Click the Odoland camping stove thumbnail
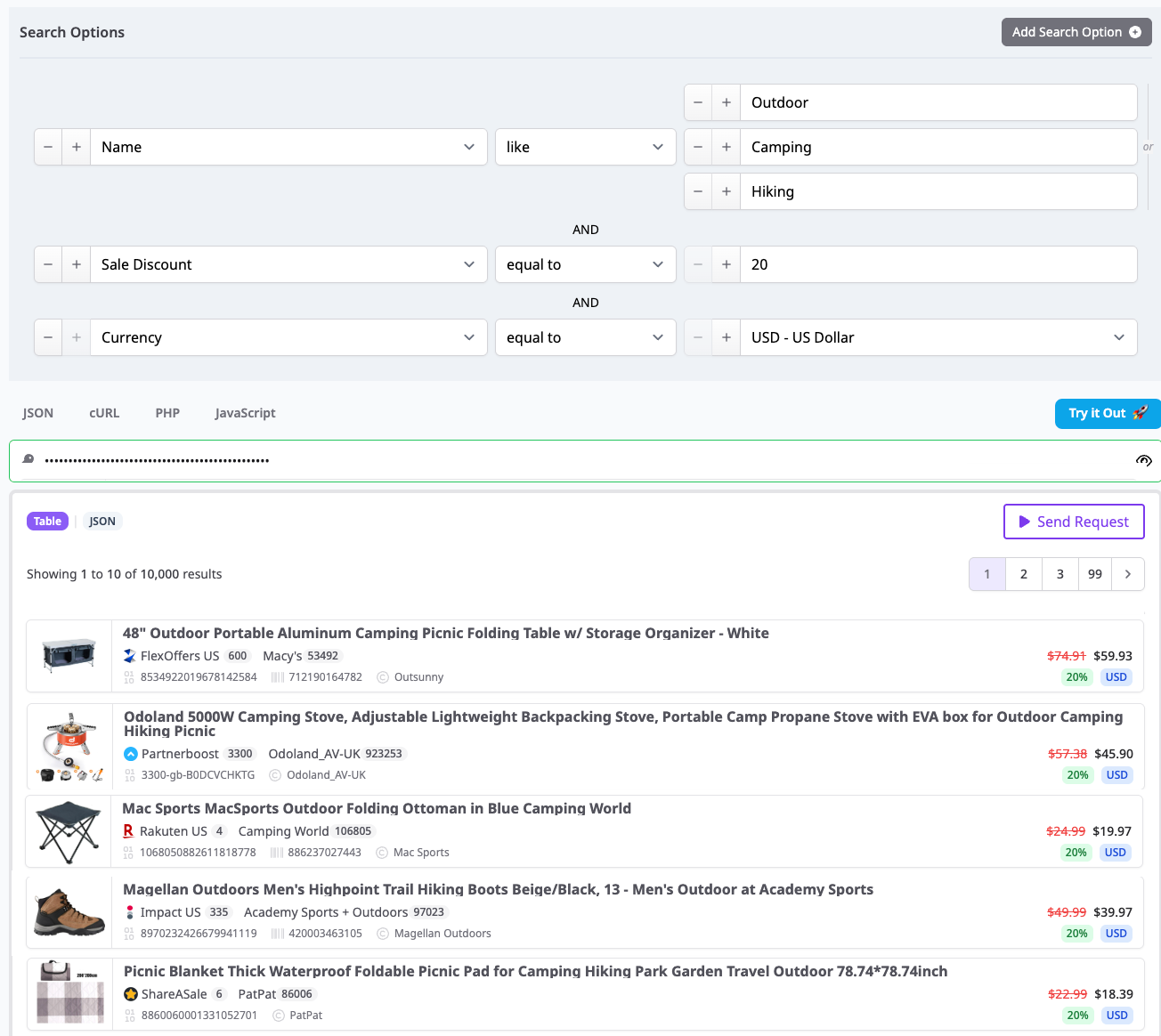 click(70, 747)
